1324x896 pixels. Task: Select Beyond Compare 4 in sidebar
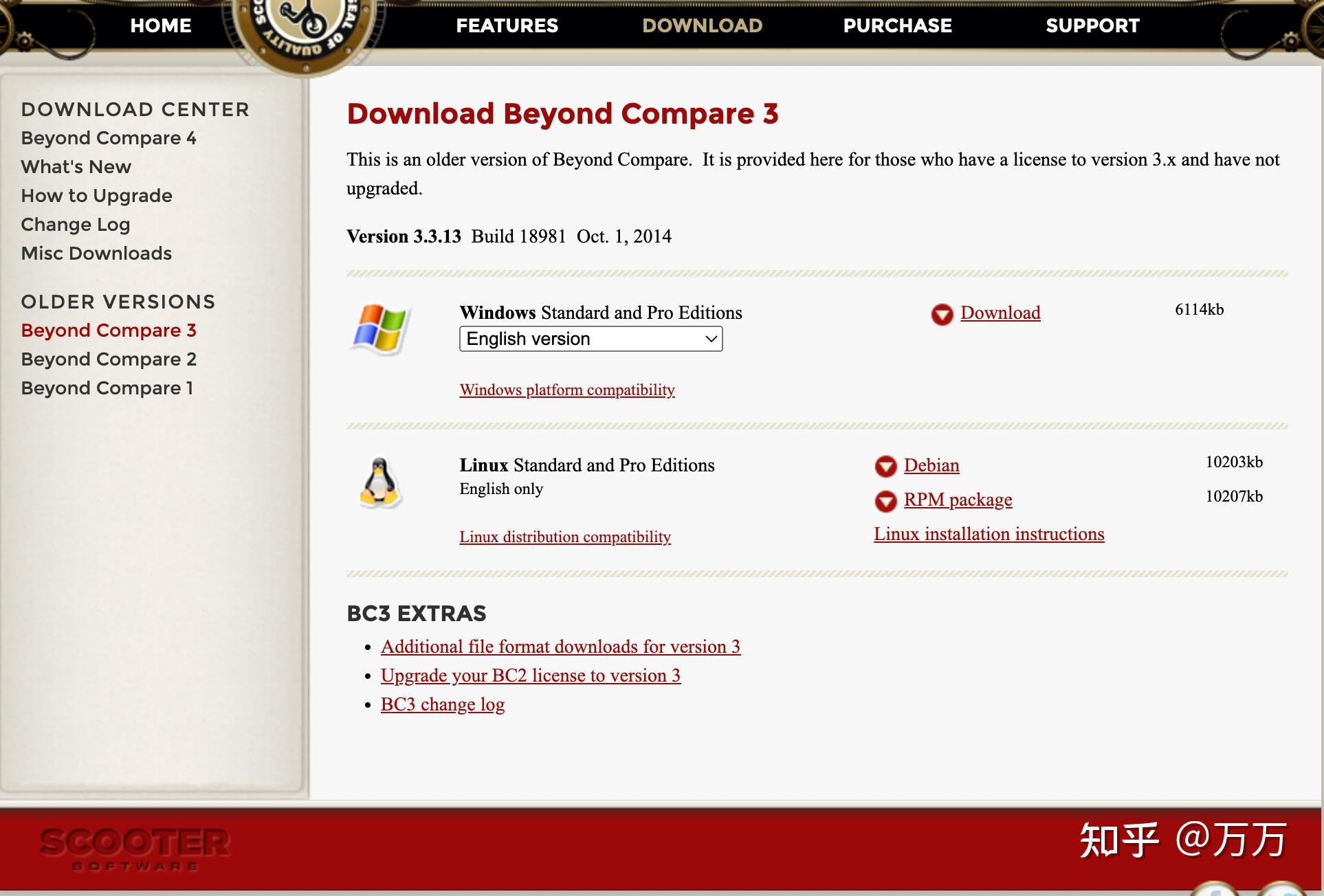tap(109, 138)
